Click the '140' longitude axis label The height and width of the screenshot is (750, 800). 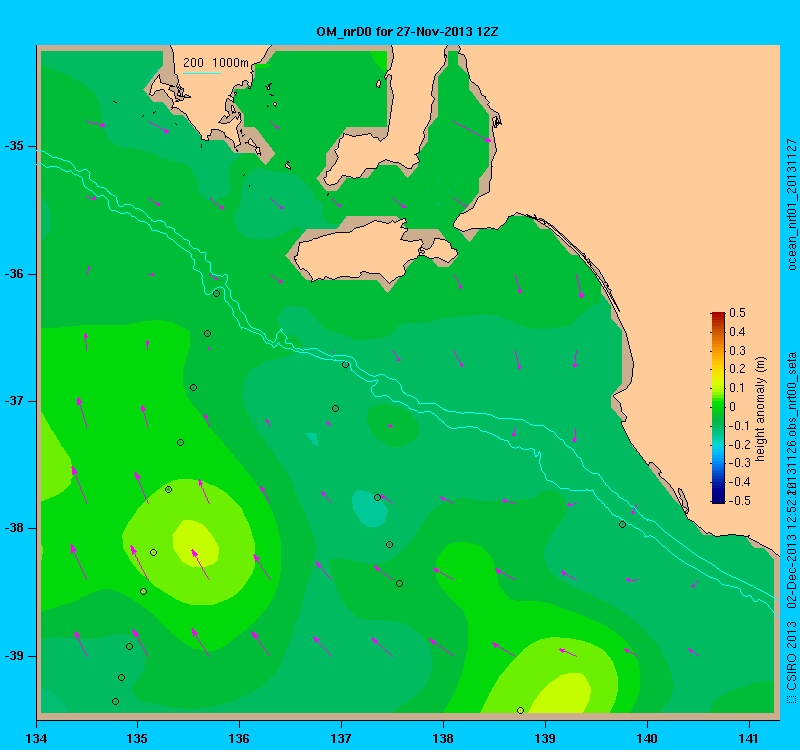[647, 738]
